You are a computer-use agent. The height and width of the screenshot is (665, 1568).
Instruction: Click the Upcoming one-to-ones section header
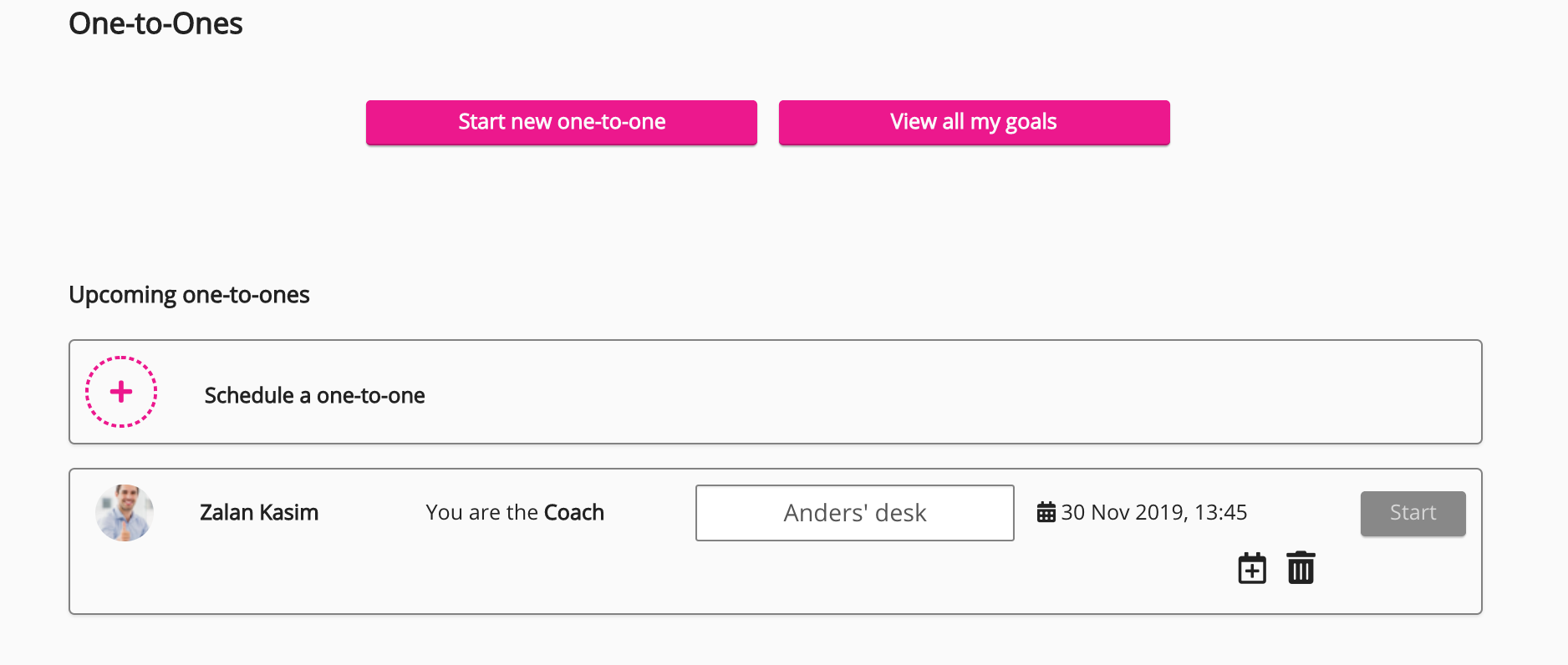click(189, 294)
